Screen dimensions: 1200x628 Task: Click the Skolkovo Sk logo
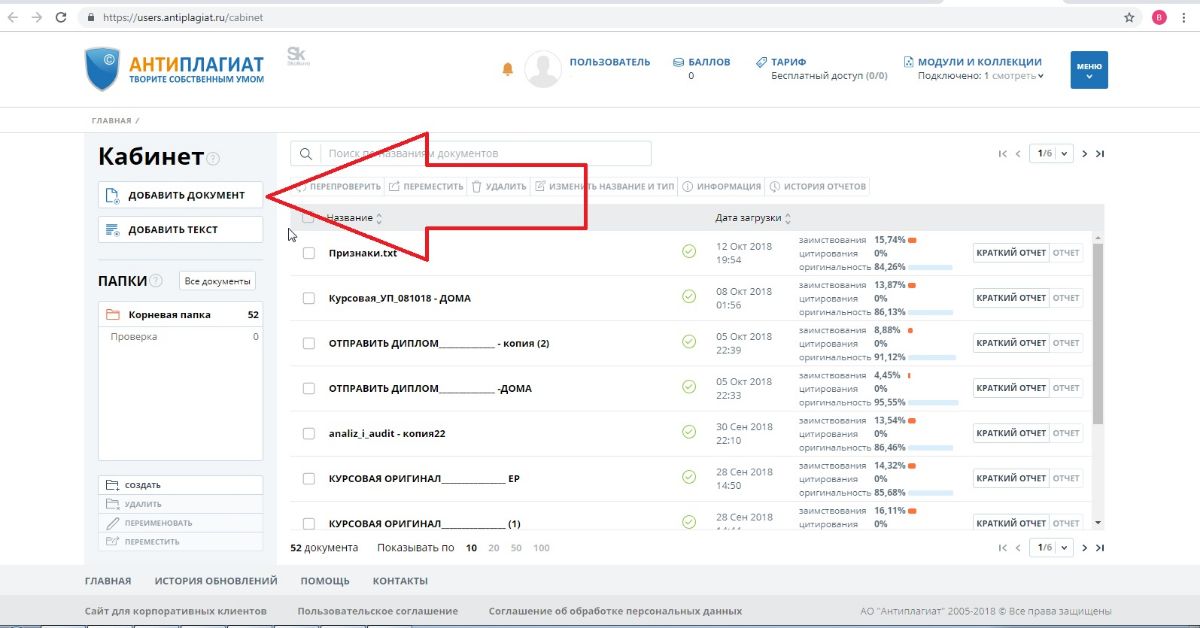(x=296, y=55)
